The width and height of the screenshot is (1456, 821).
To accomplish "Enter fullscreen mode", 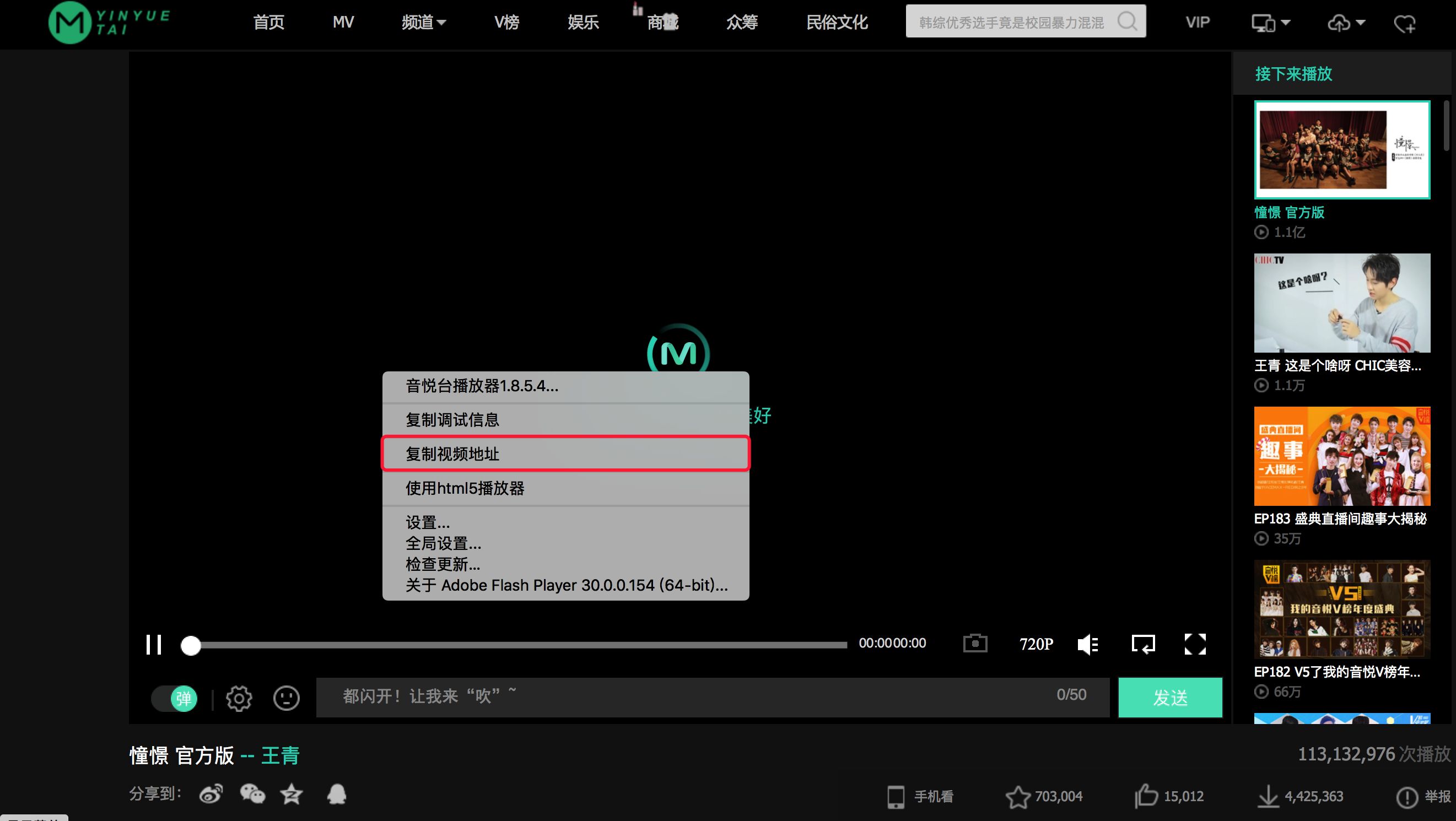I will (x=1195, y=644).
